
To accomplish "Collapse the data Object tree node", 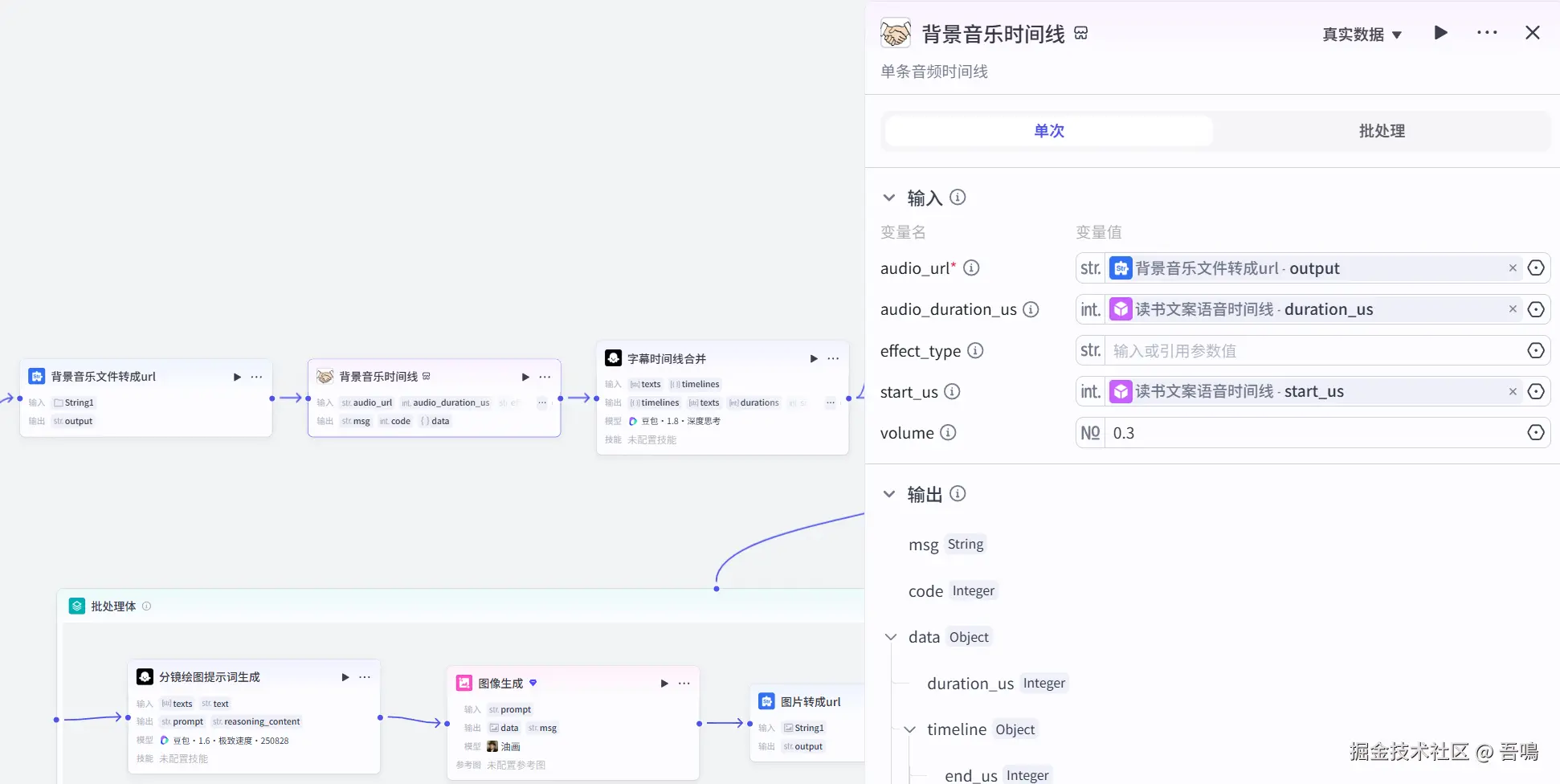I will point(891,637).
